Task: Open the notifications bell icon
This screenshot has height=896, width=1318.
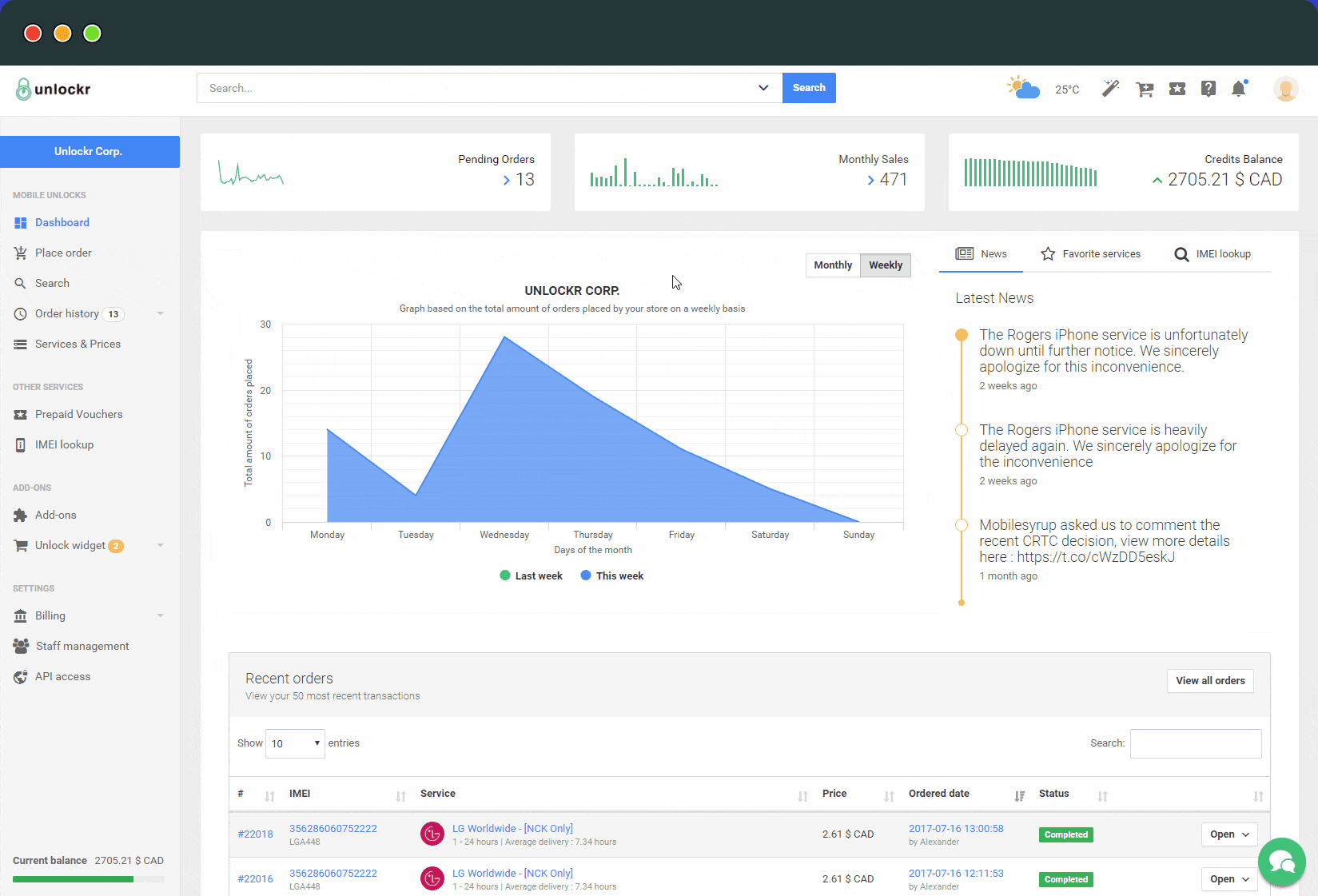Action: pos(1240,88)
